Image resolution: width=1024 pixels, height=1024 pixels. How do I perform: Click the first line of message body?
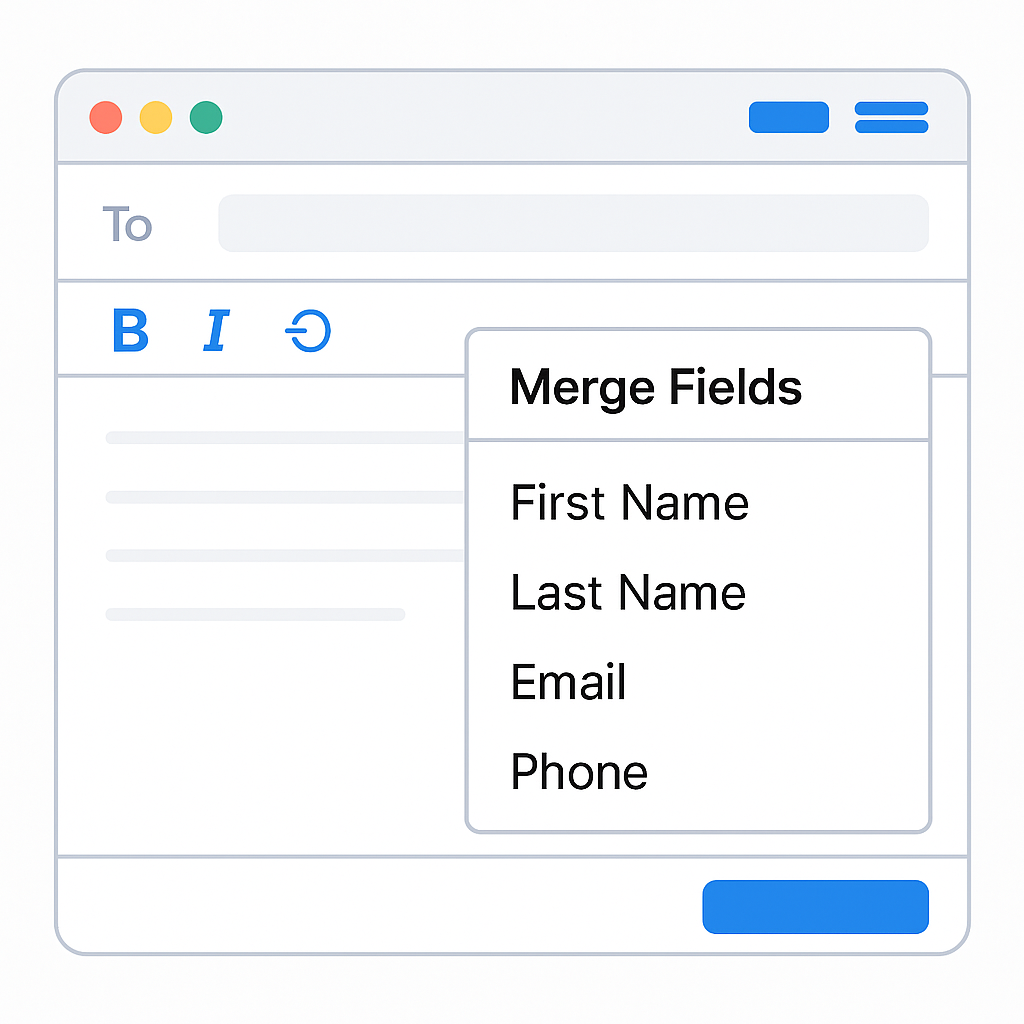click(285, 437)
